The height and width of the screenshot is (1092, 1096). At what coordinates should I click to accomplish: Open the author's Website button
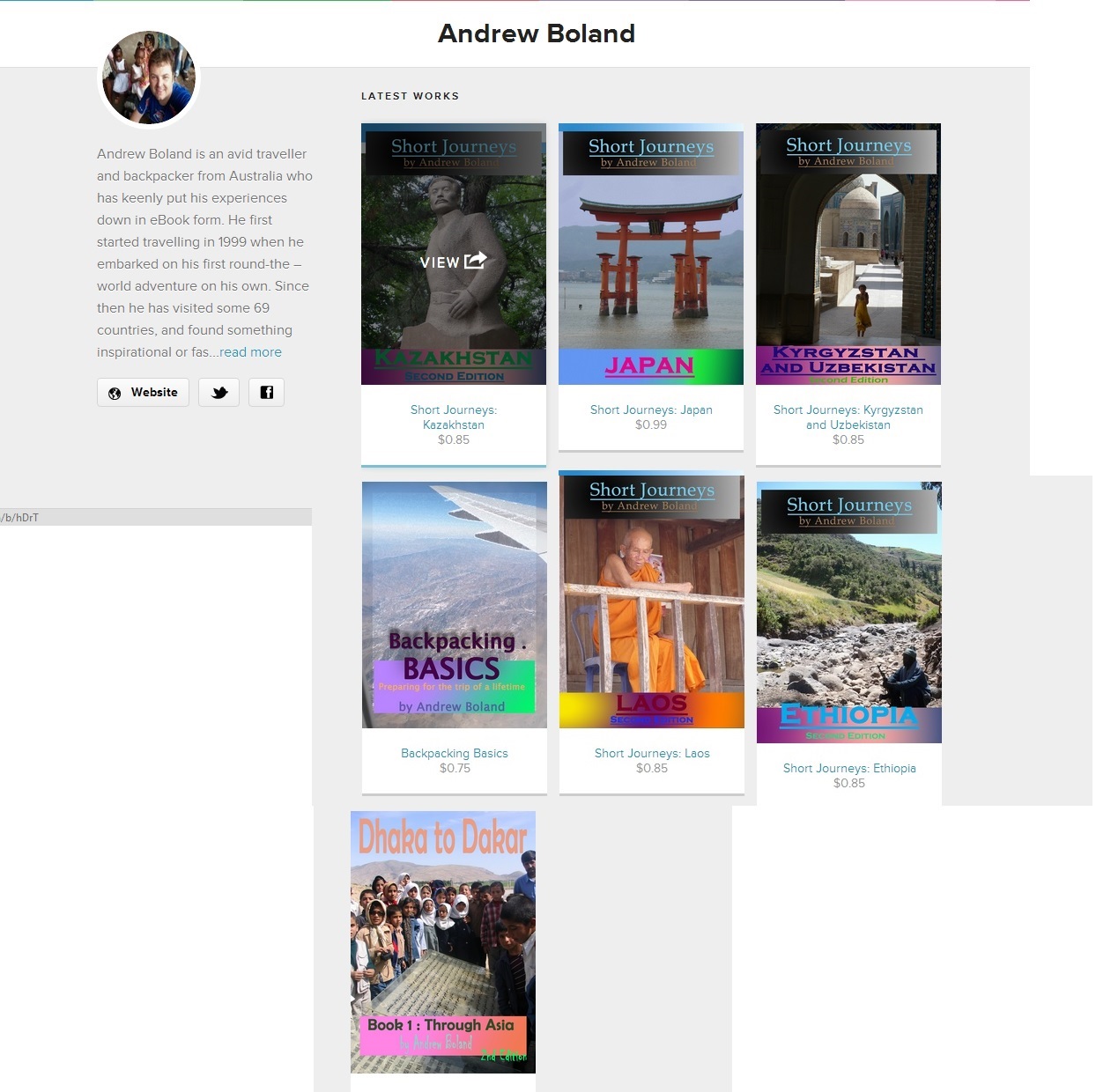click(143, 393)
